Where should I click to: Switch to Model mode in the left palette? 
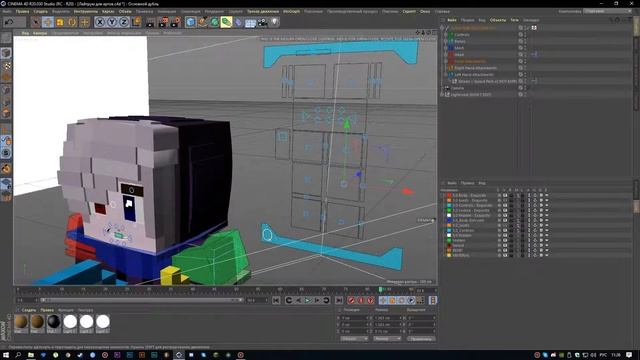pos(6,53)
